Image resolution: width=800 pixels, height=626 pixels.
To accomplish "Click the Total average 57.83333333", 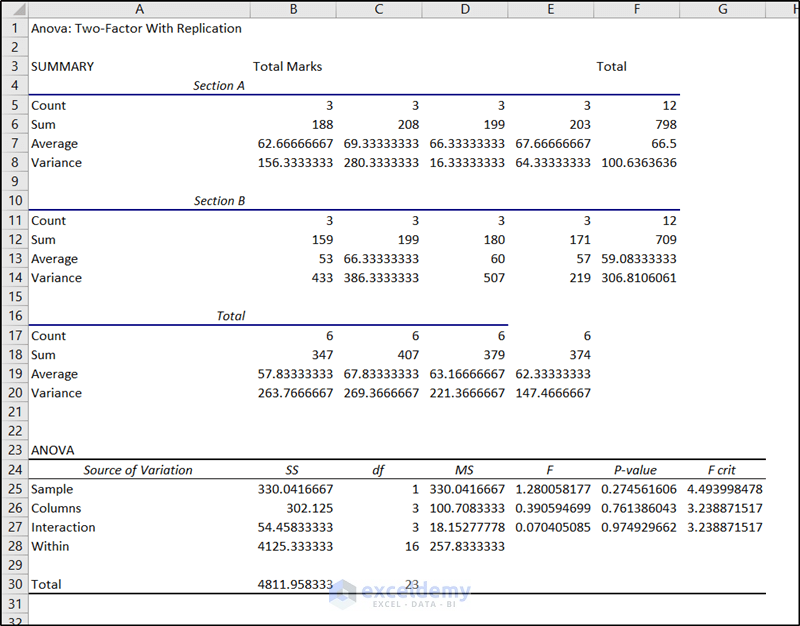I will click(x=295, y=374).
